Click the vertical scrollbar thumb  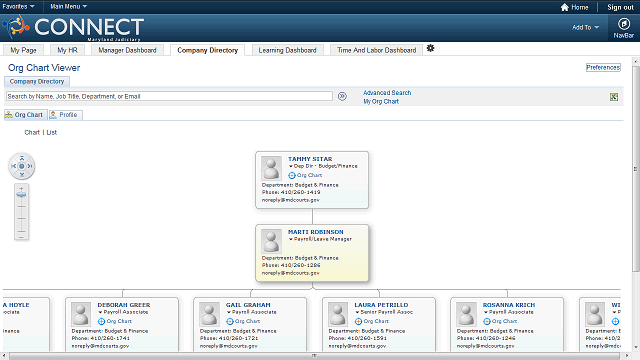click(x=636, y=169)
